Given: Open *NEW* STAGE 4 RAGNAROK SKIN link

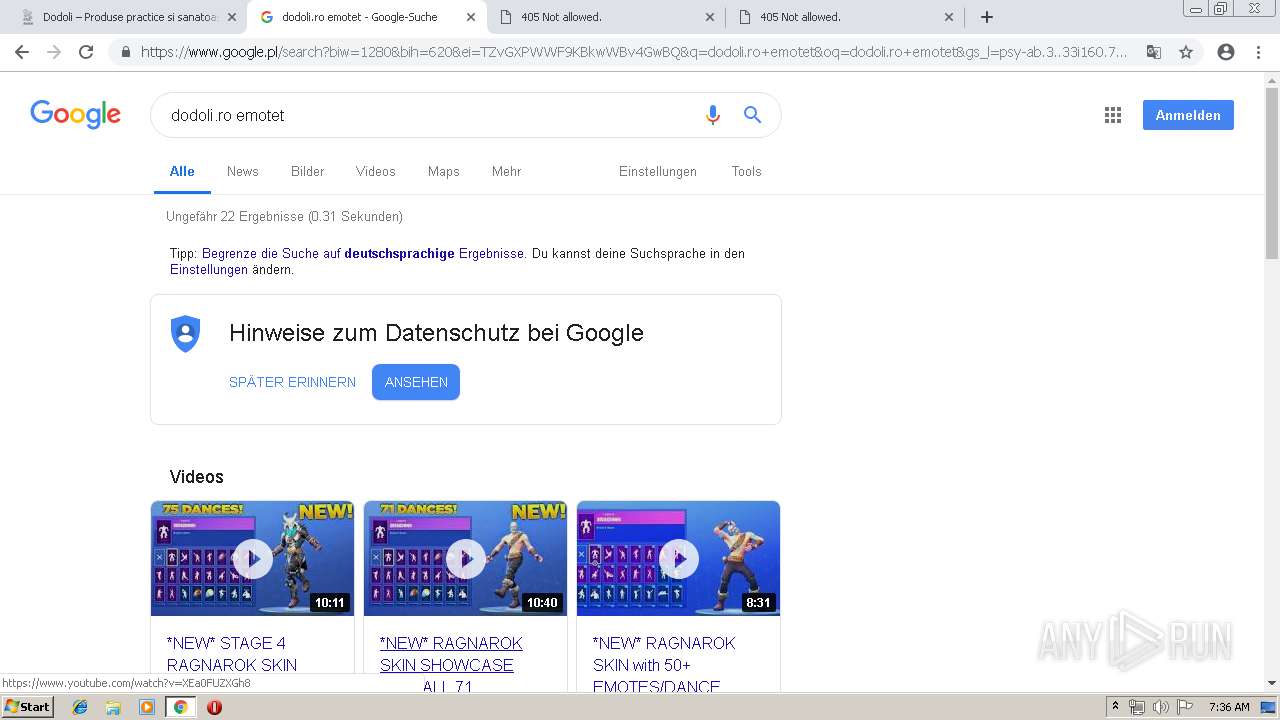Looking at the screenshot, I should click(x=232, y=654).
